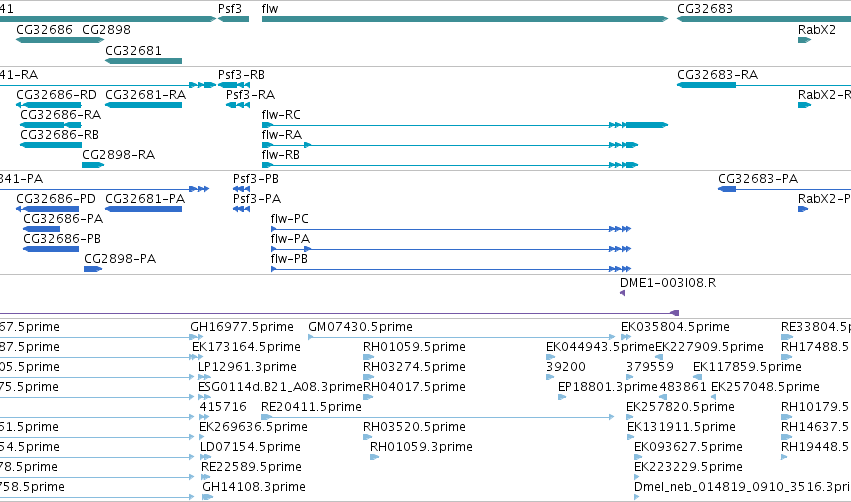851x502 pixels.
Task: Open the feature label 415716
Action: pyautogui.click(x=223, y=408)
